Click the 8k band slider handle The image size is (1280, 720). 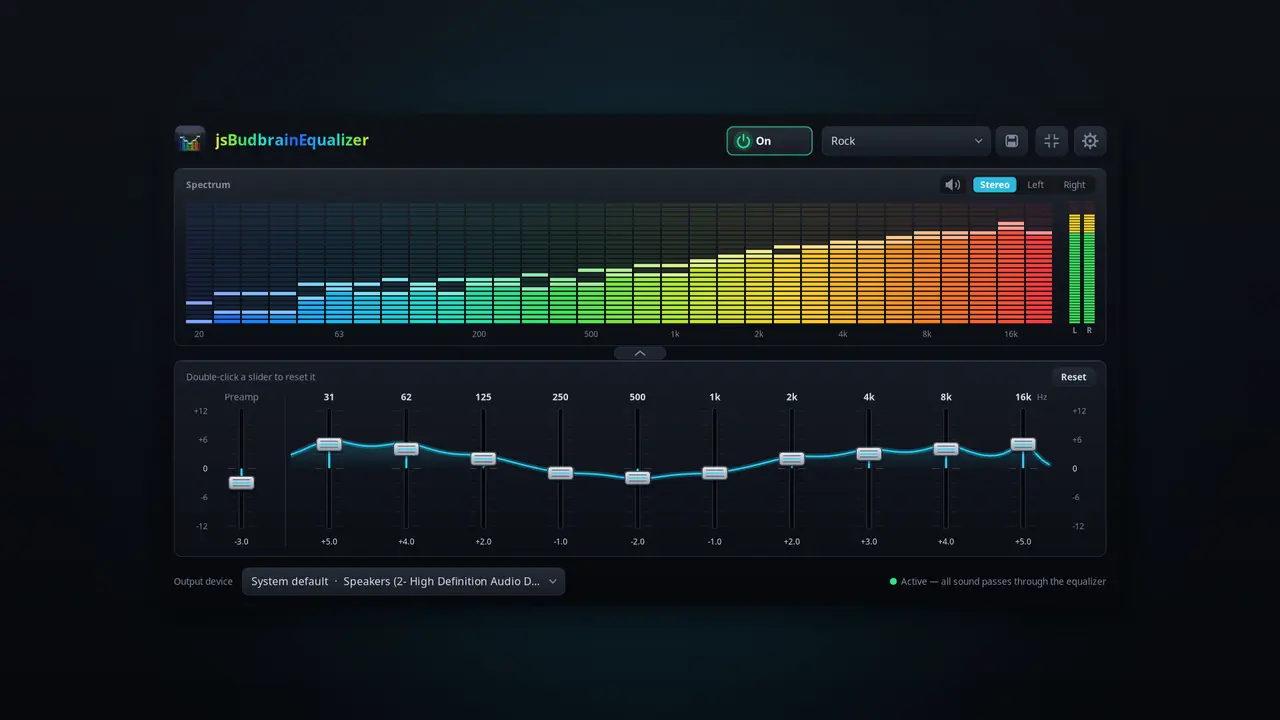click(946, 449)
